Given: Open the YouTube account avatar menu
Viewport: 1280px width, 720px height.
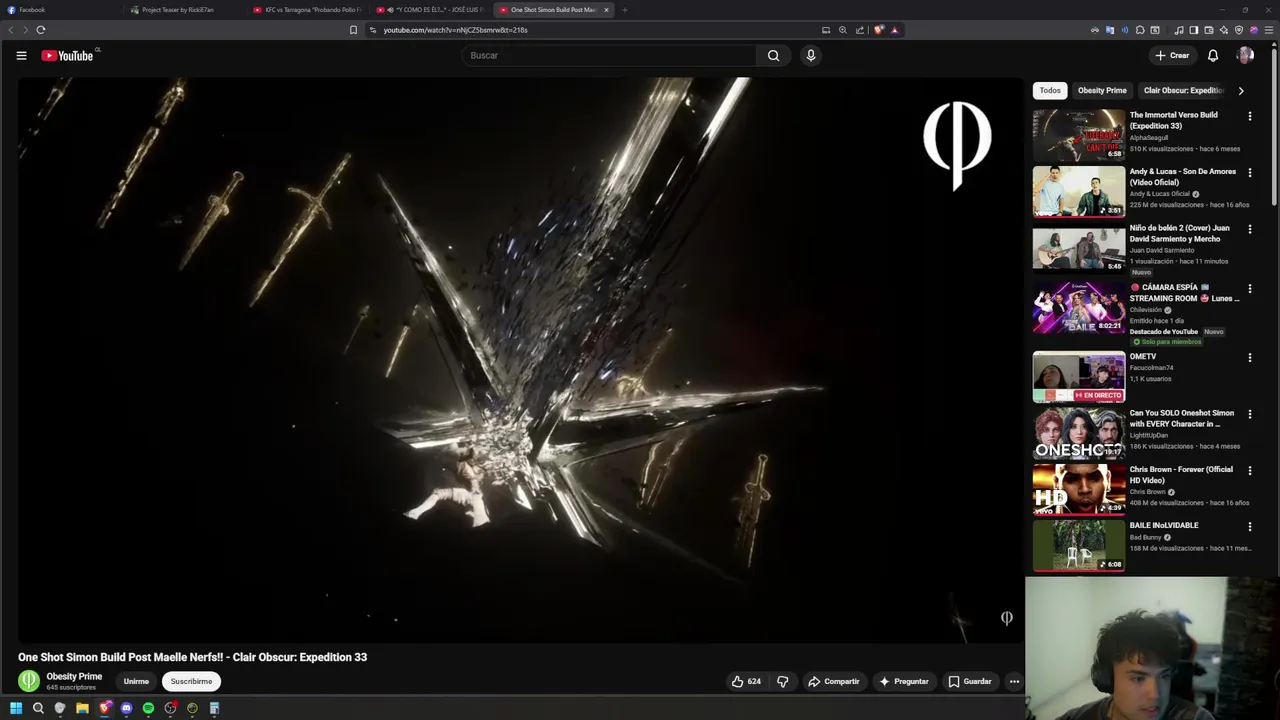Looking at the screenshot, I should [x=1245, y=56].
